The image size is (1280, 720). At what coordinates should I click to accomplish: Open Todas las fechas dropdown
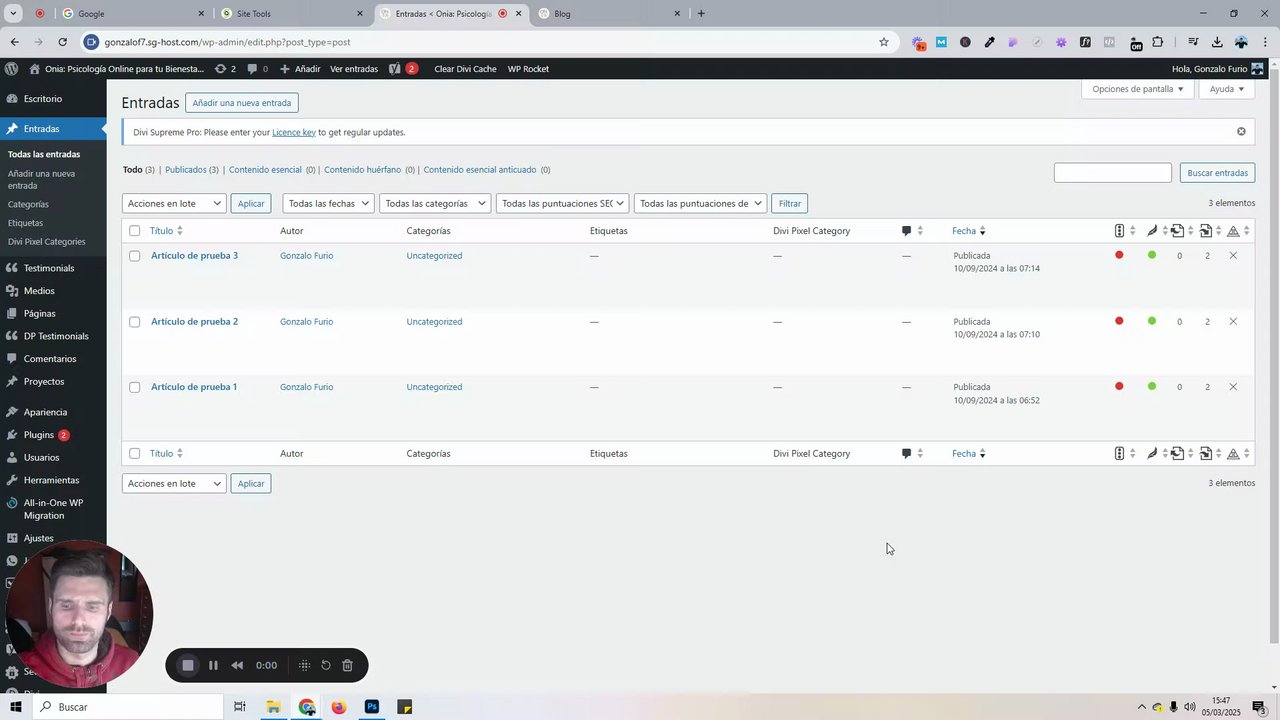tap(328, 203)
